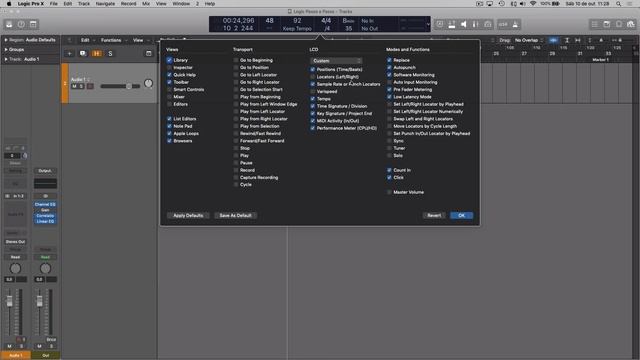Confirm the dialog with OK

click(461, 216)
